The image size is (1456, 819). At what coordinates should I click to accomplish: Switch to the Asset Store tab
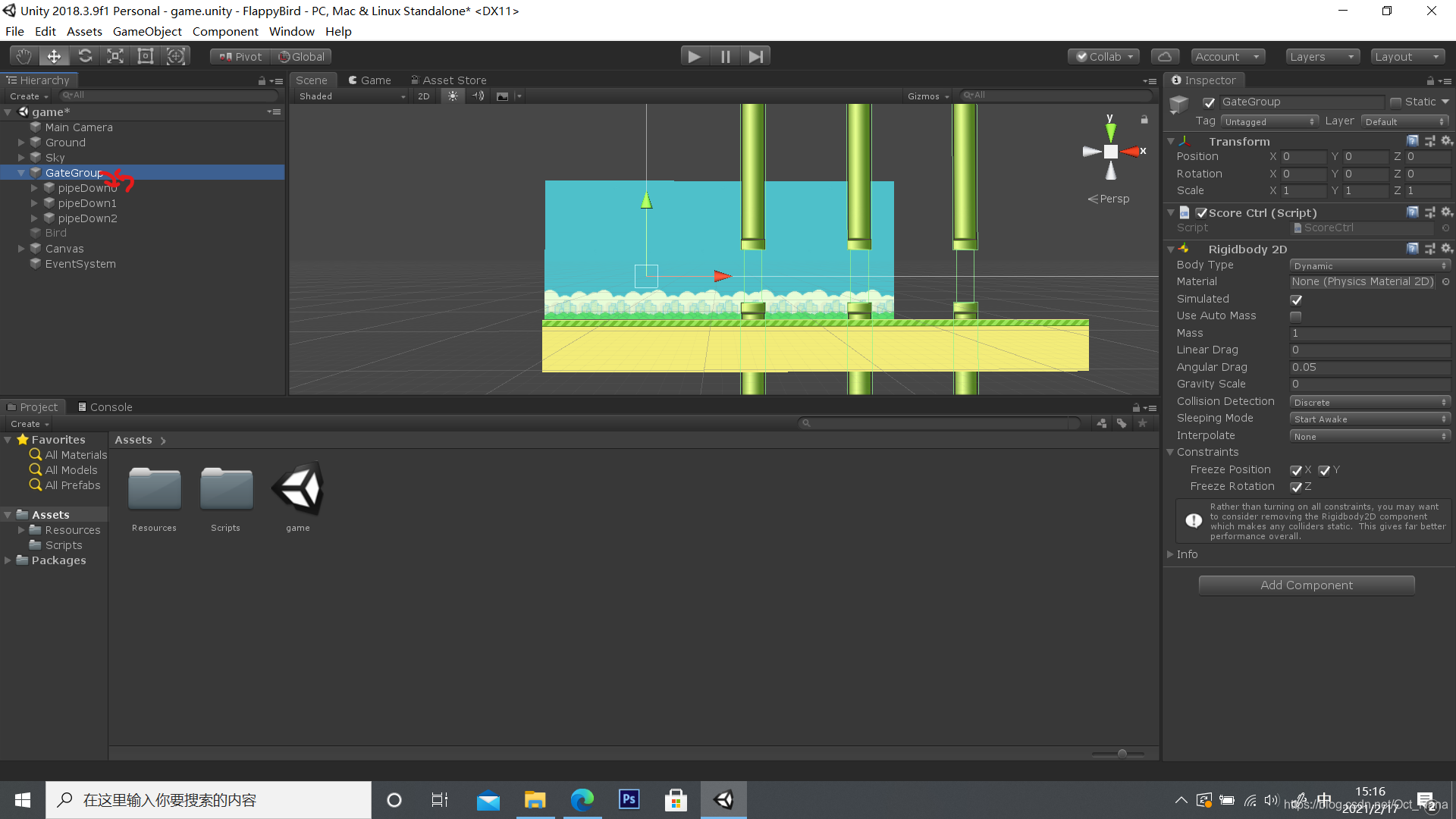[449, 80]
